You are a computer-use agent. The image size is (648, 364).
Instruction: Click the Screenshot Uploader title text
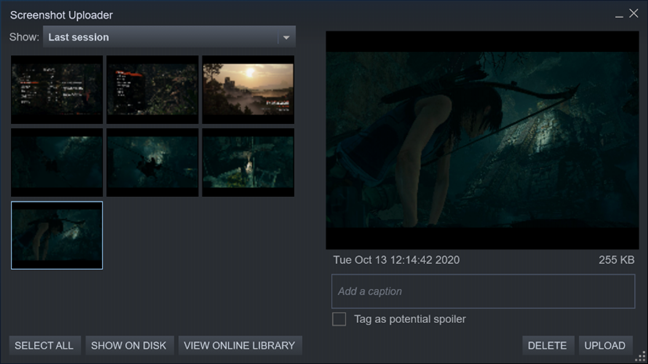click(61, 15)
